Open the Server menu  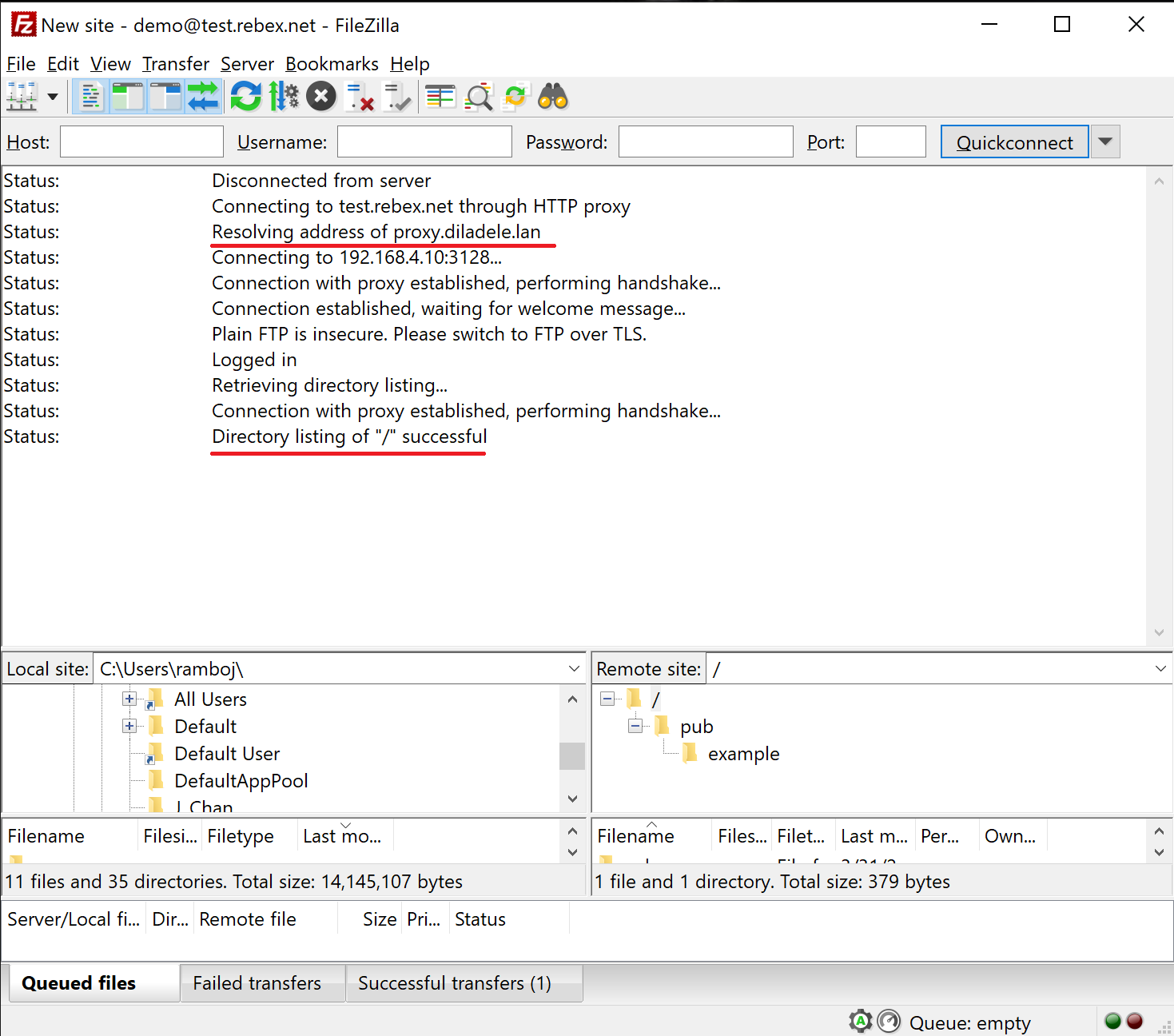247,64
